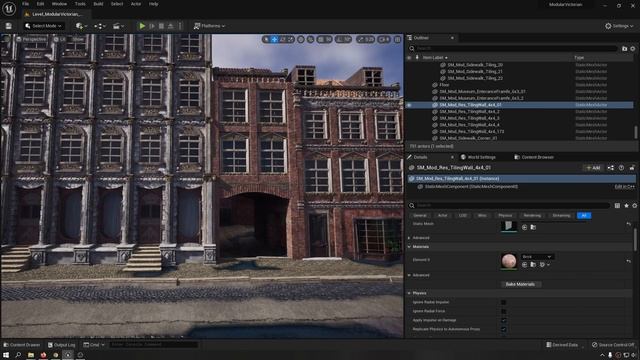Open the Window menu
640x360 pixels.
pyautogui.click(x=59, y=4)
